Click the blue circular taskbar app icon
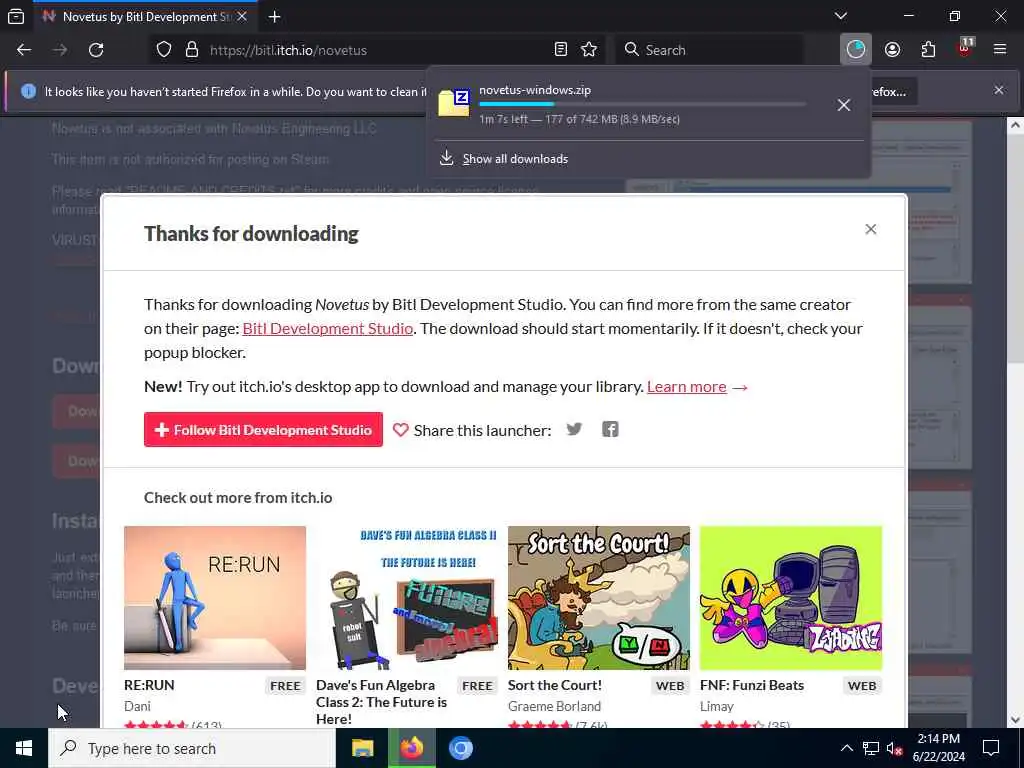This screenshot has height=768, width=1024. [x=461, y=748]
